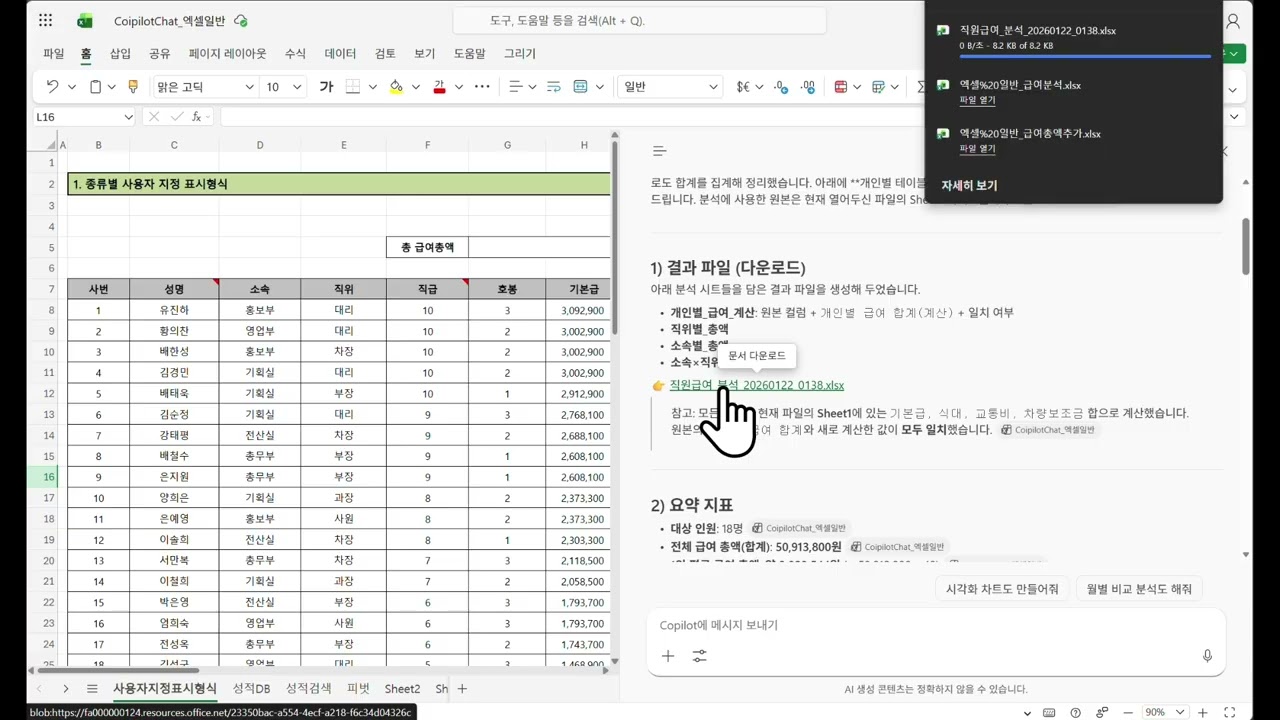Click 자세히 보기 in downloads popup
Viewport: 1280px width, 720px height.
pyautogui.click(x=969, y=185)
